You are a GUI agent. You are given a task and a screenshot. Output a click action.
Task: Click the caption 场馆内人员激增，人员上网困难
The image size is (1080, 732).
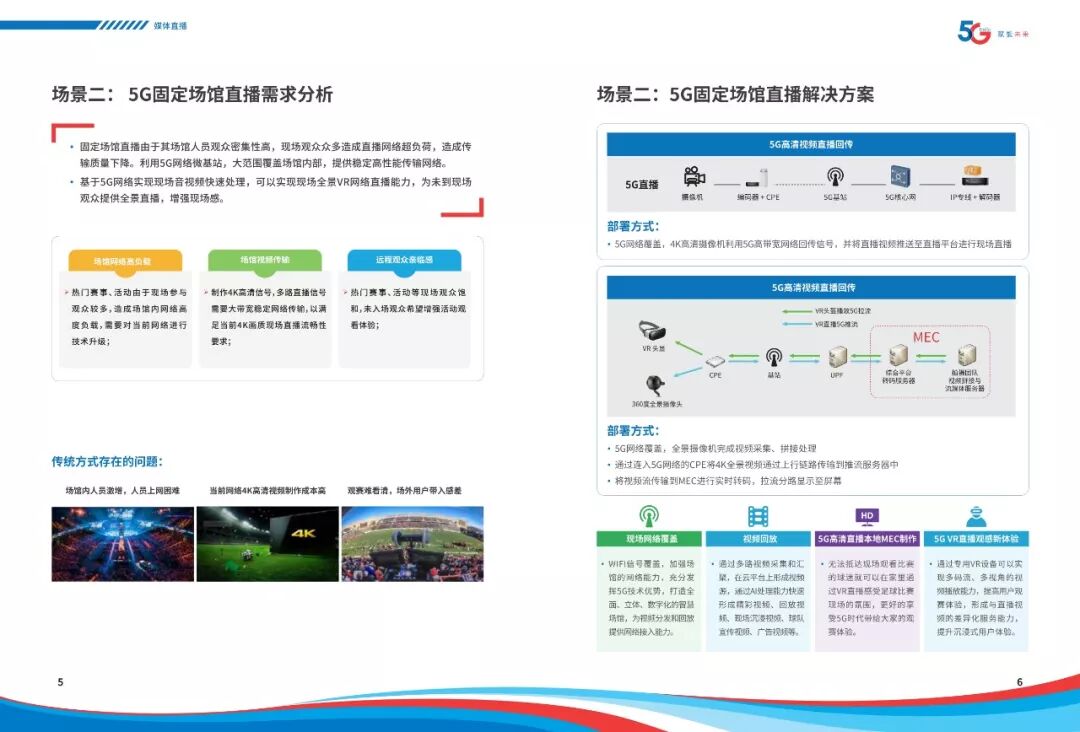pos(123,490)
